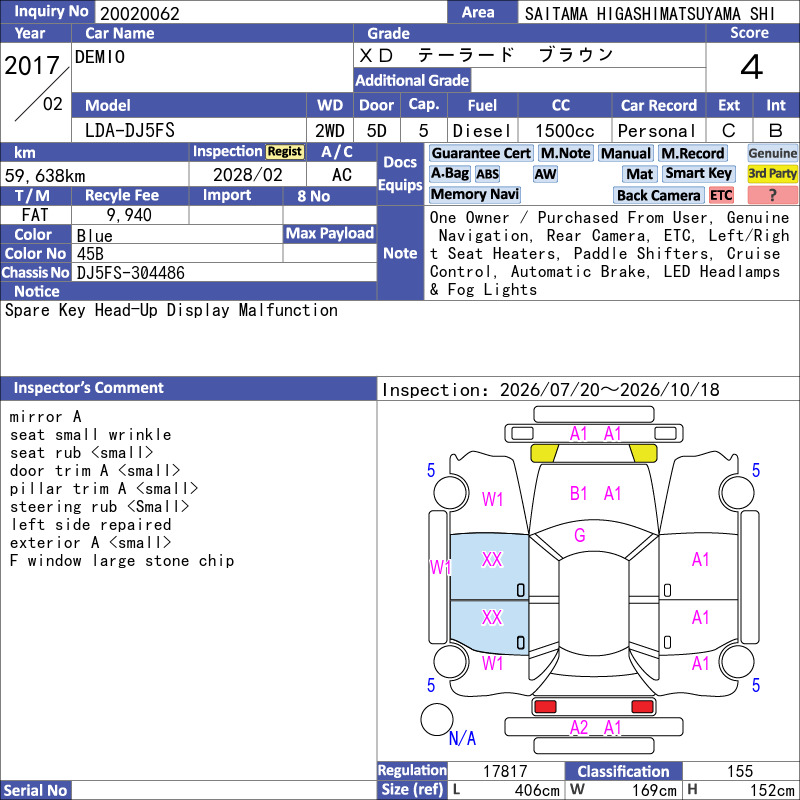The width and height of the screenshot is (800, 800).
Task: Click the exterior grade C
Action: (729, 131)
